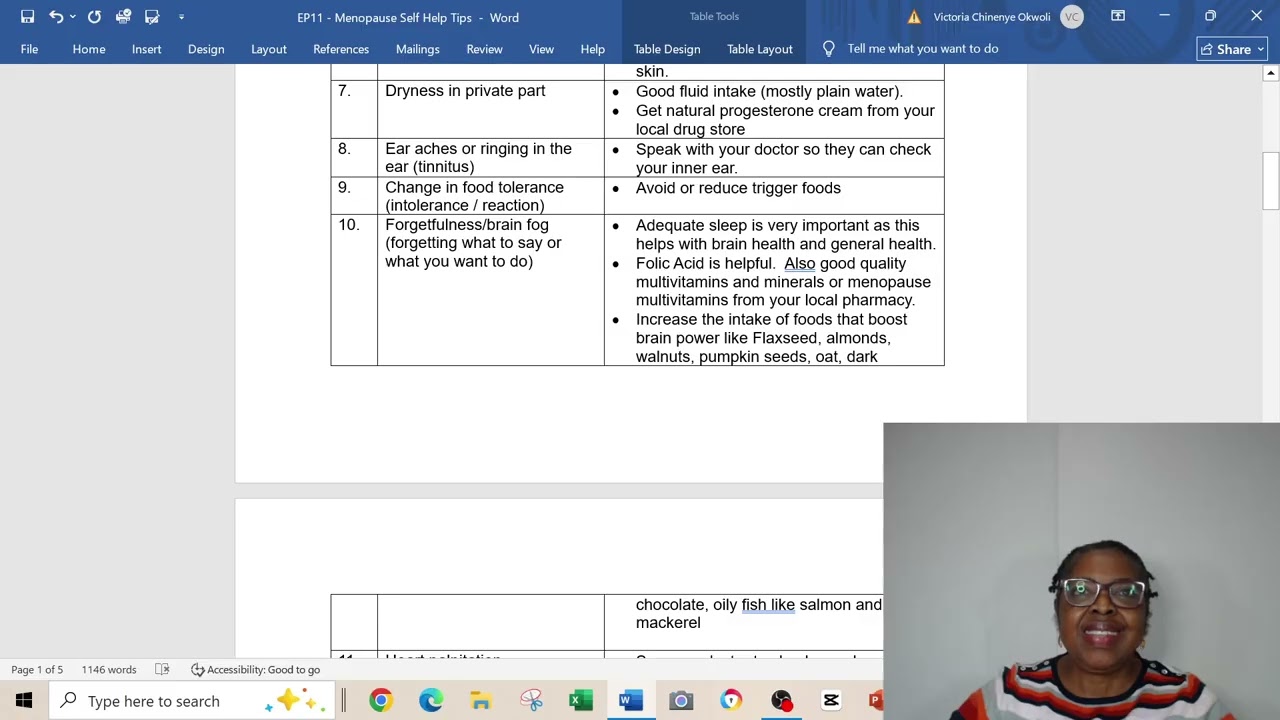Image resolution: width=1280 pixels, height=720 pixels.
Task: Click the VC account avatar
Action: (1072, 17)
